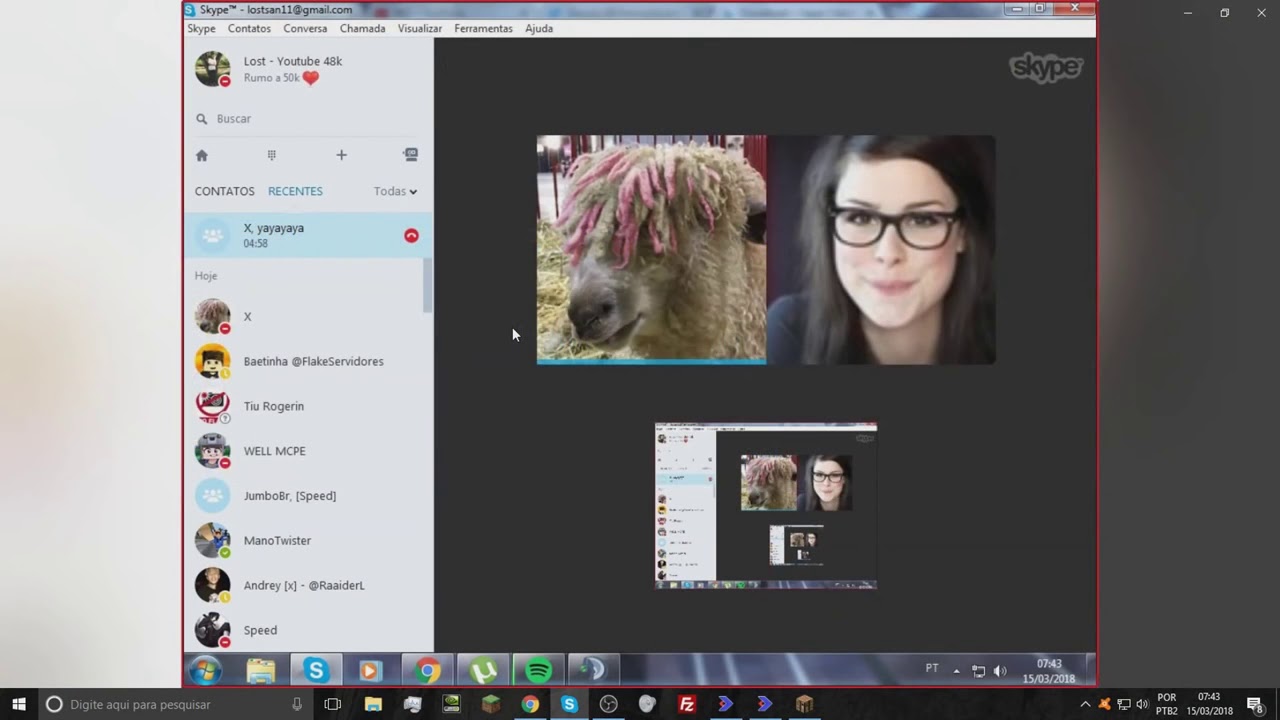The height and width of the screenshot is (720, 1280).
Task: Launch Chrome from the Windows 7 taskbar
Action: point(427,670)
